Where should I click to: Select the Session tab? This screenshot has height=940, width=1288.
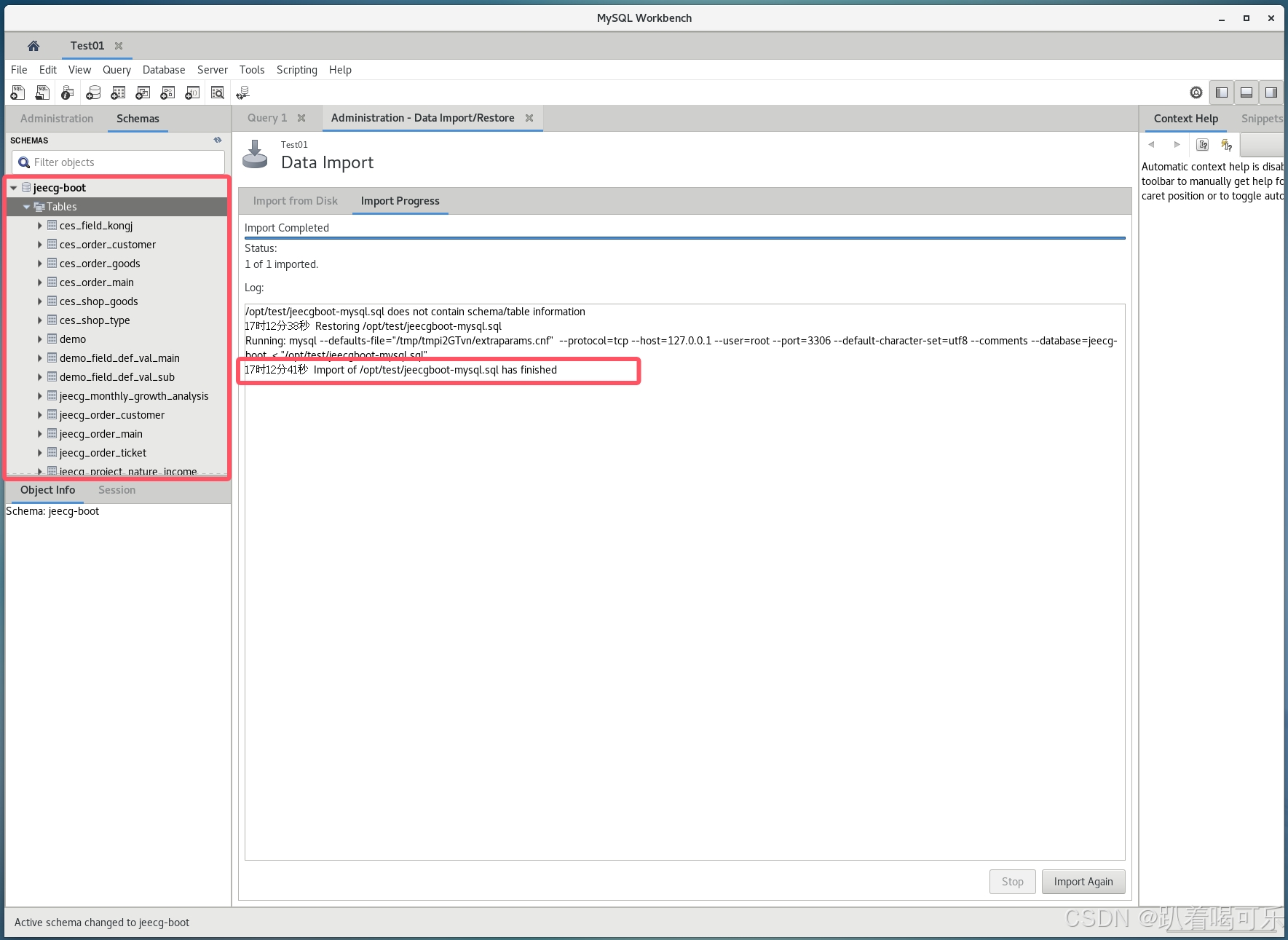click(117, 490)
